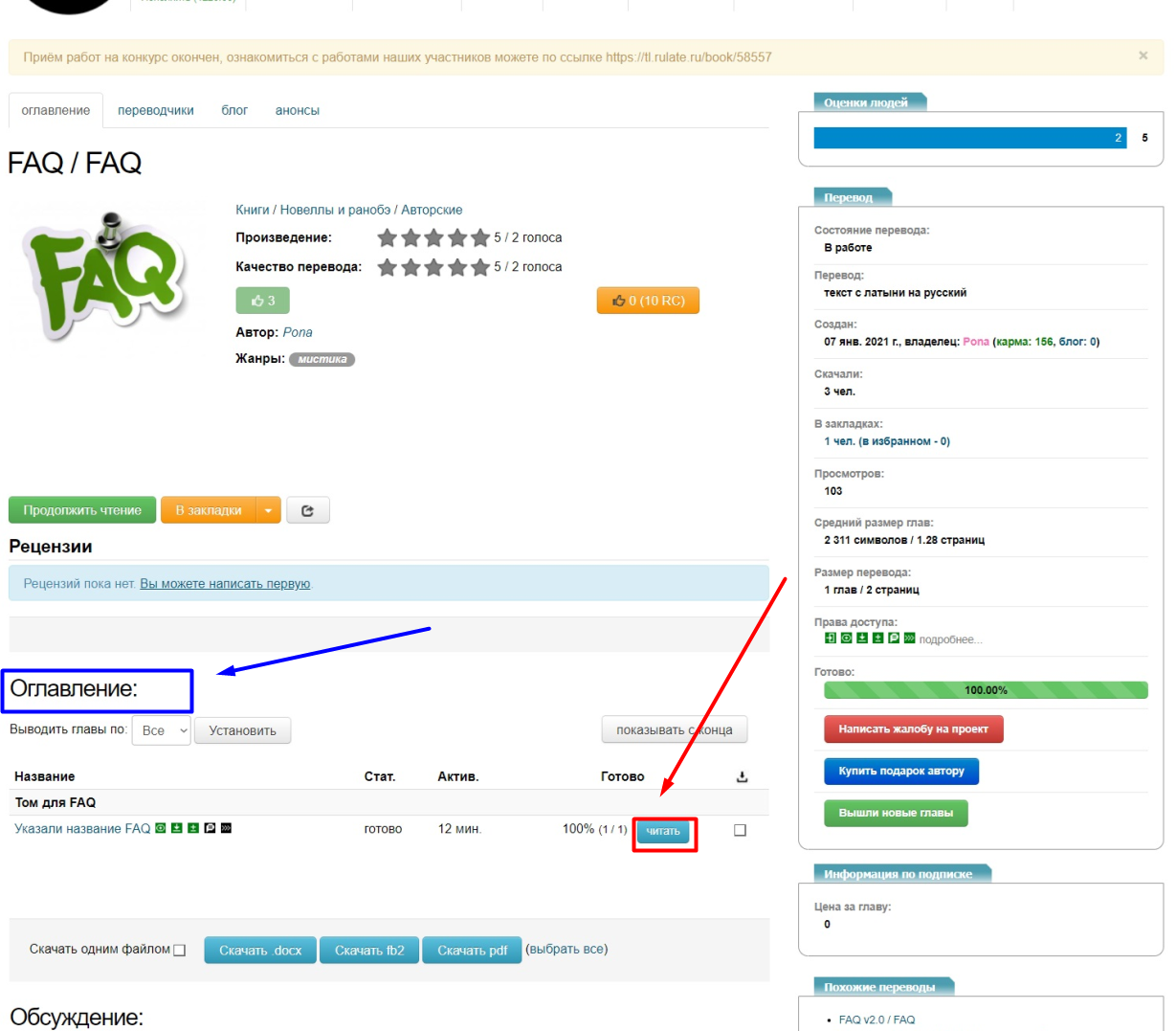Dismiss the contest notice banner
The width and height of the screenshot is (1176, 1031).
[x=1143, y=56]
